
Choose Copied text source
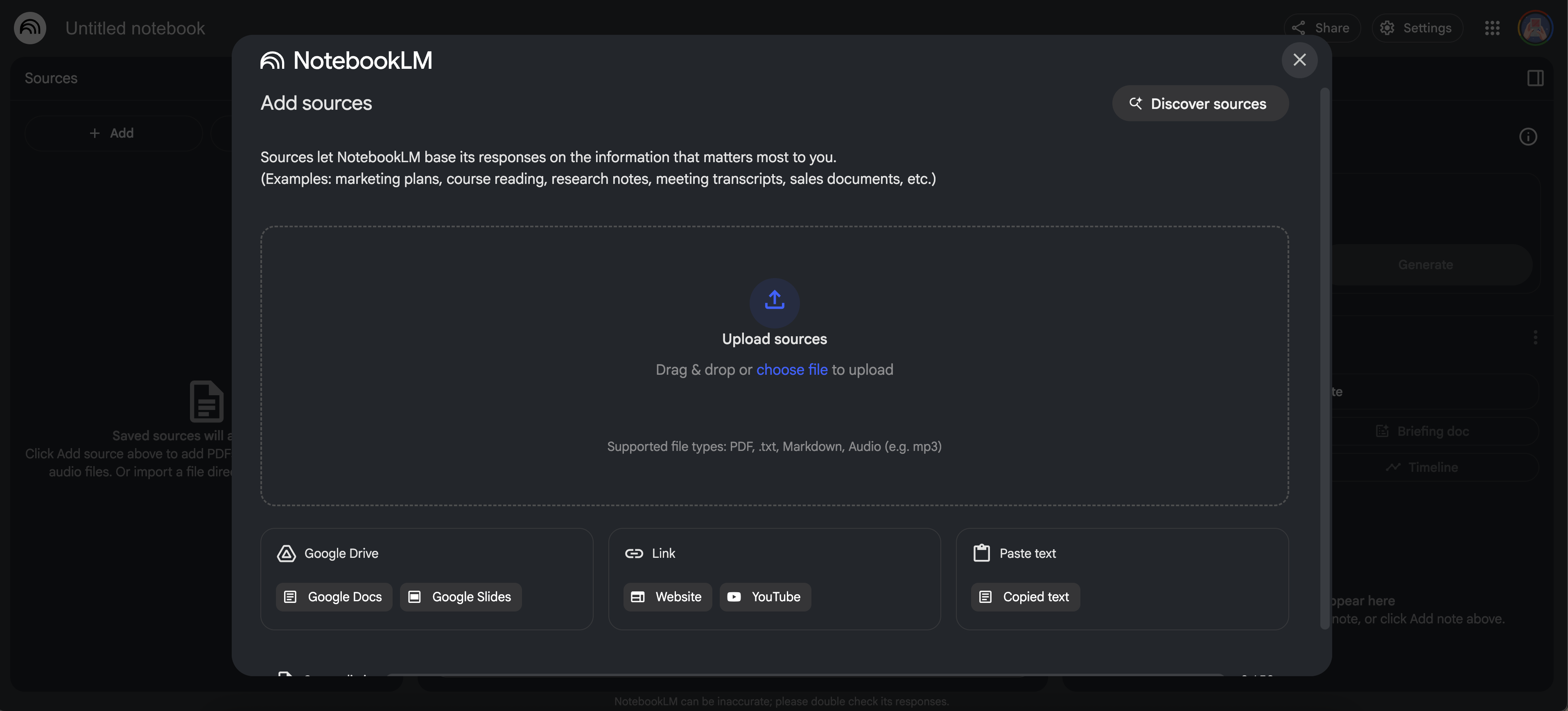1025,597
